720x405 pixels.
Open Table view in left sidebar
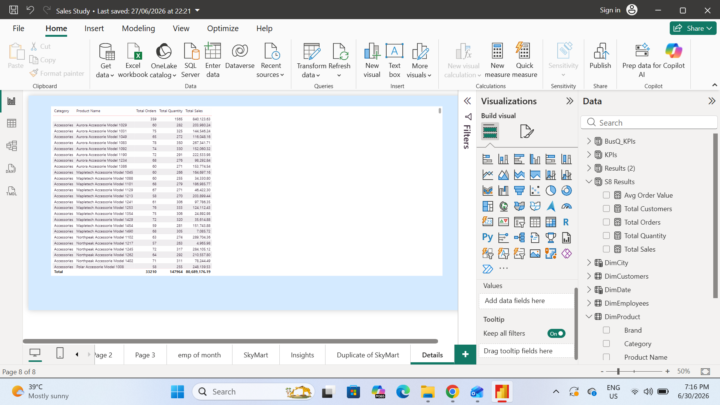pyautogui.click(x=11, y=124)
